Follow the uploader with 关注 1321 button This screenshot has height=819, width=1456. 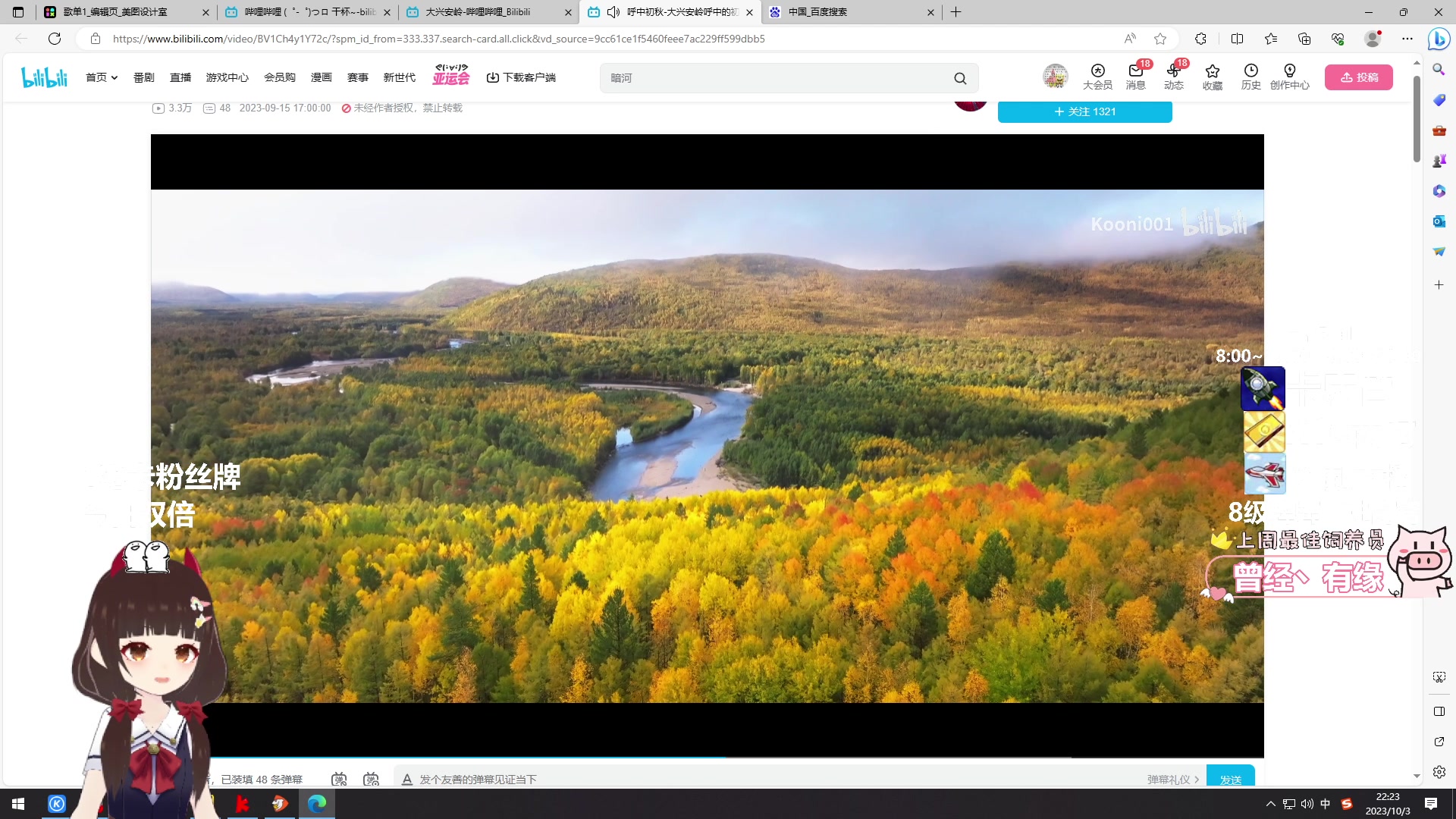click(1085, 111)
